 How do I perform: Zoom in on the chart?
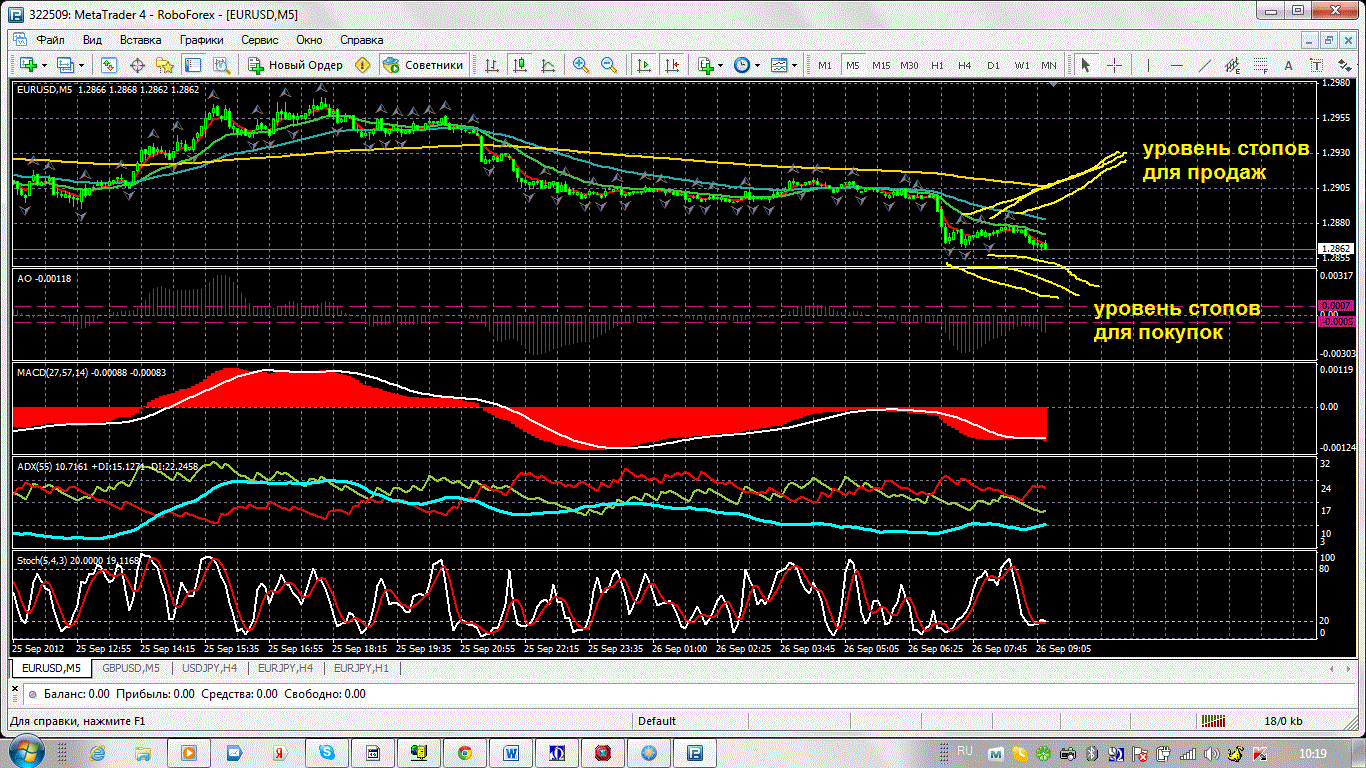point(581,65)
